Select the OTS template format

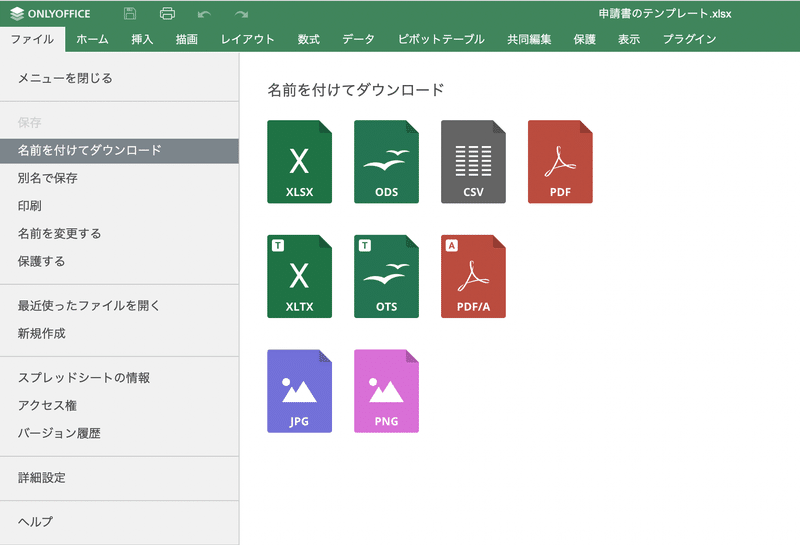(x=386, y=277)
